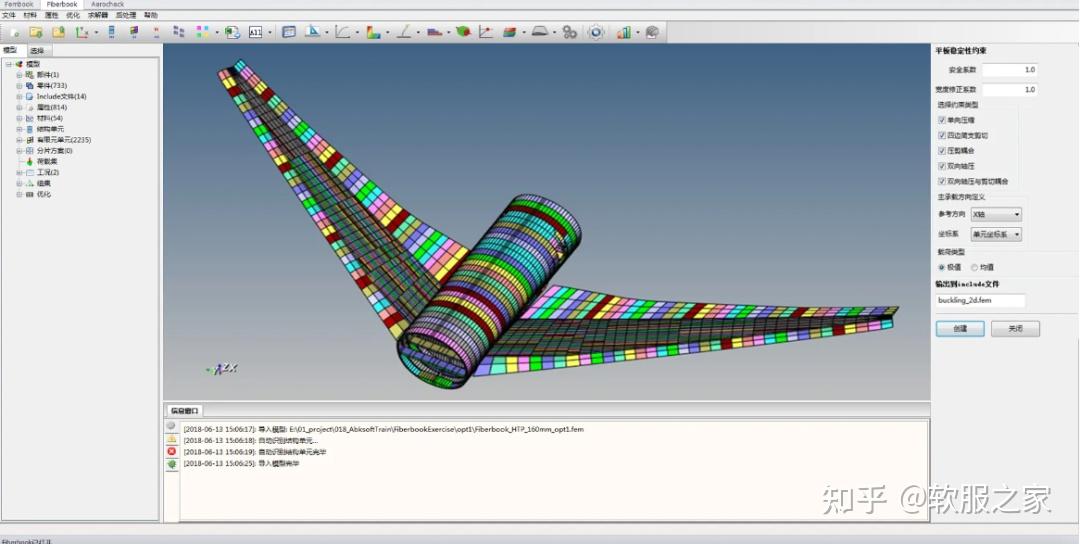Image resolution: width=1080 pixels, height=544 pixels.
Task: Open the 后处理 menu
Action: pyautogui.click(x=126, y=15)
